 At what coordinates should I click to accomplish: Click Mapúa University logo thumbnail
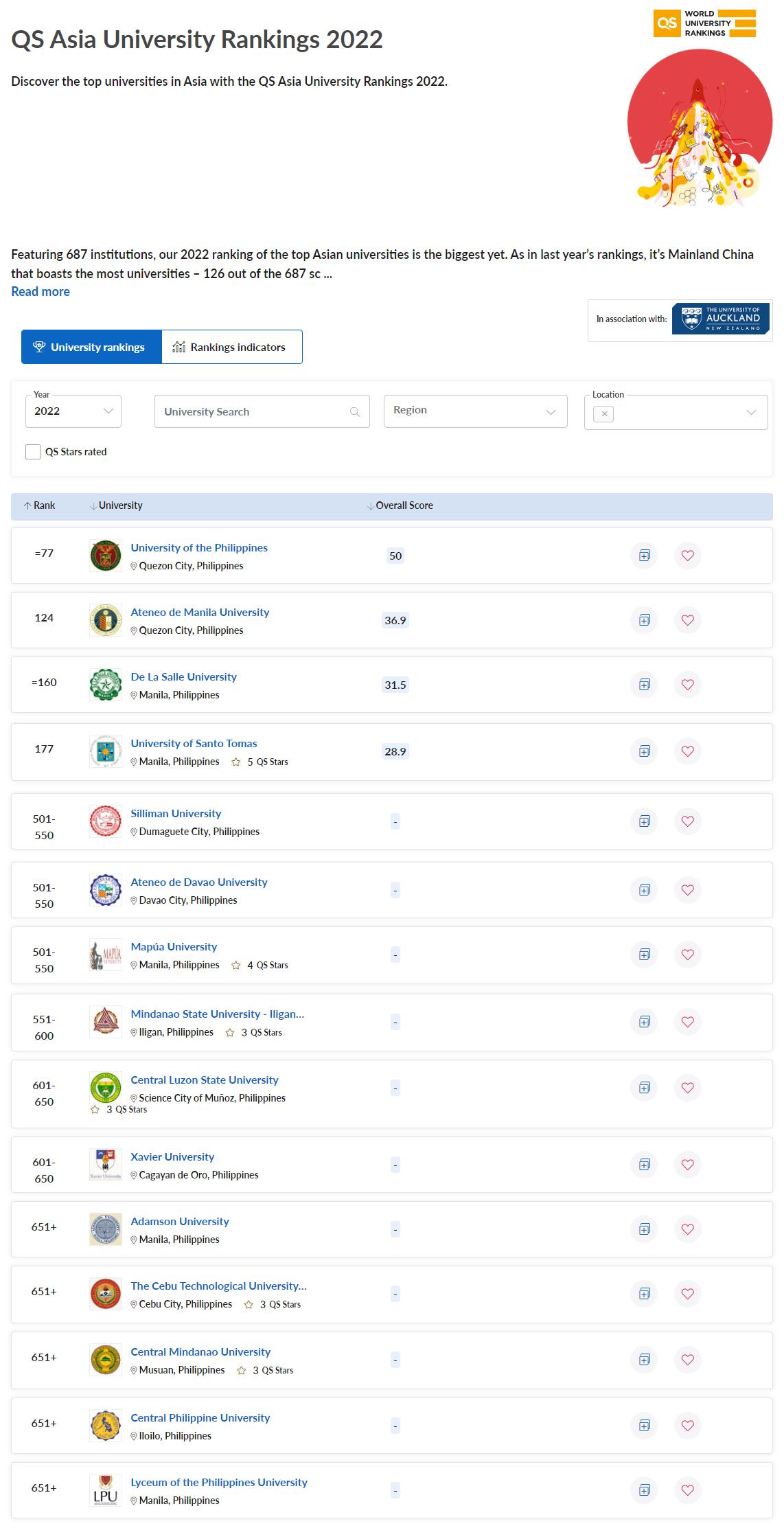pos(106,955)
